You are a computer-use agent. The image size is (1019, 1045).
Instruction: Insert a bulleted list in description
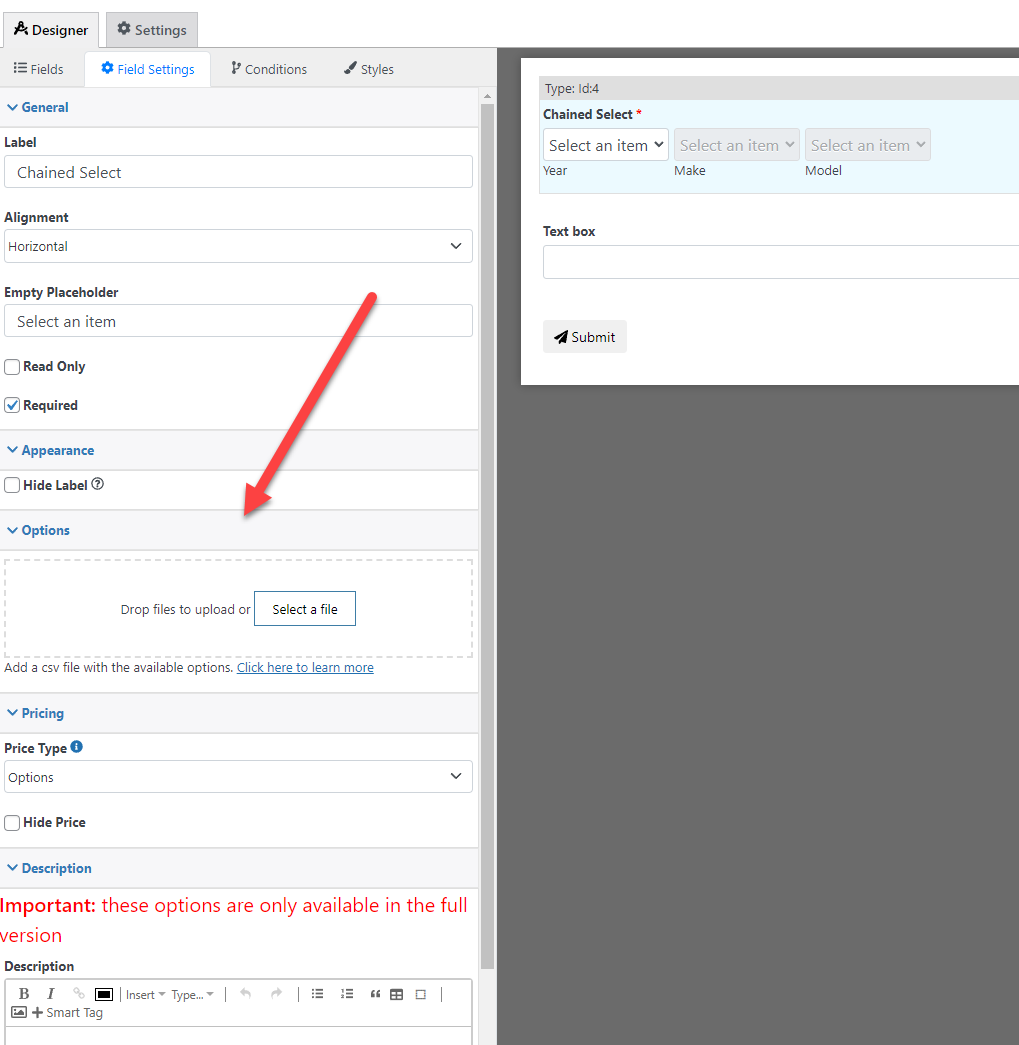(317, 994)
